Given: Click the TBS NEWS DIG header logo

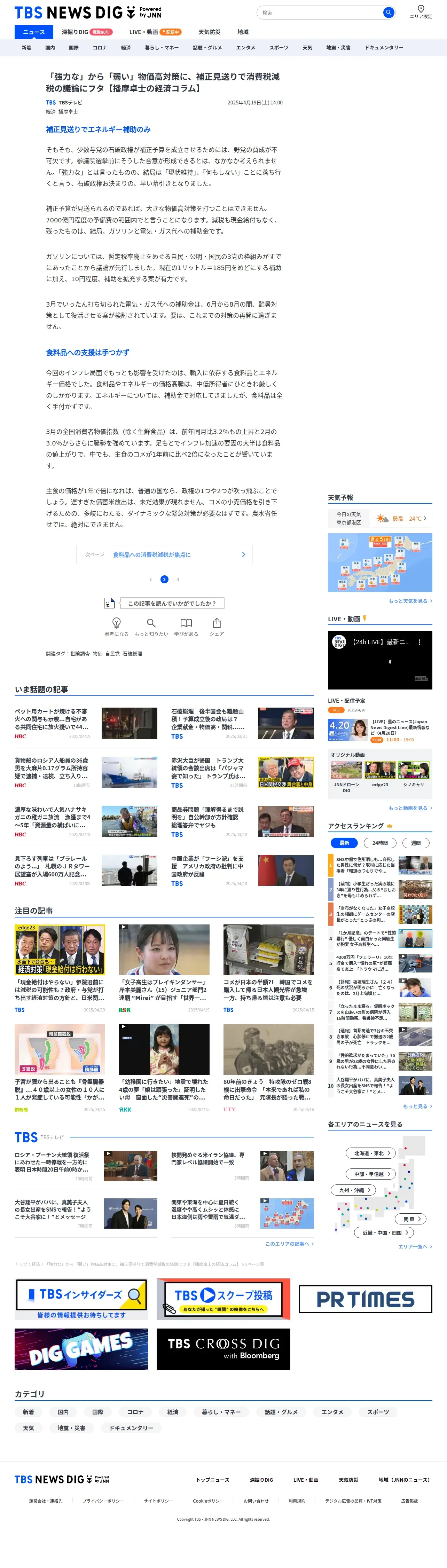Looking at the screenshot, I should 88,12.
